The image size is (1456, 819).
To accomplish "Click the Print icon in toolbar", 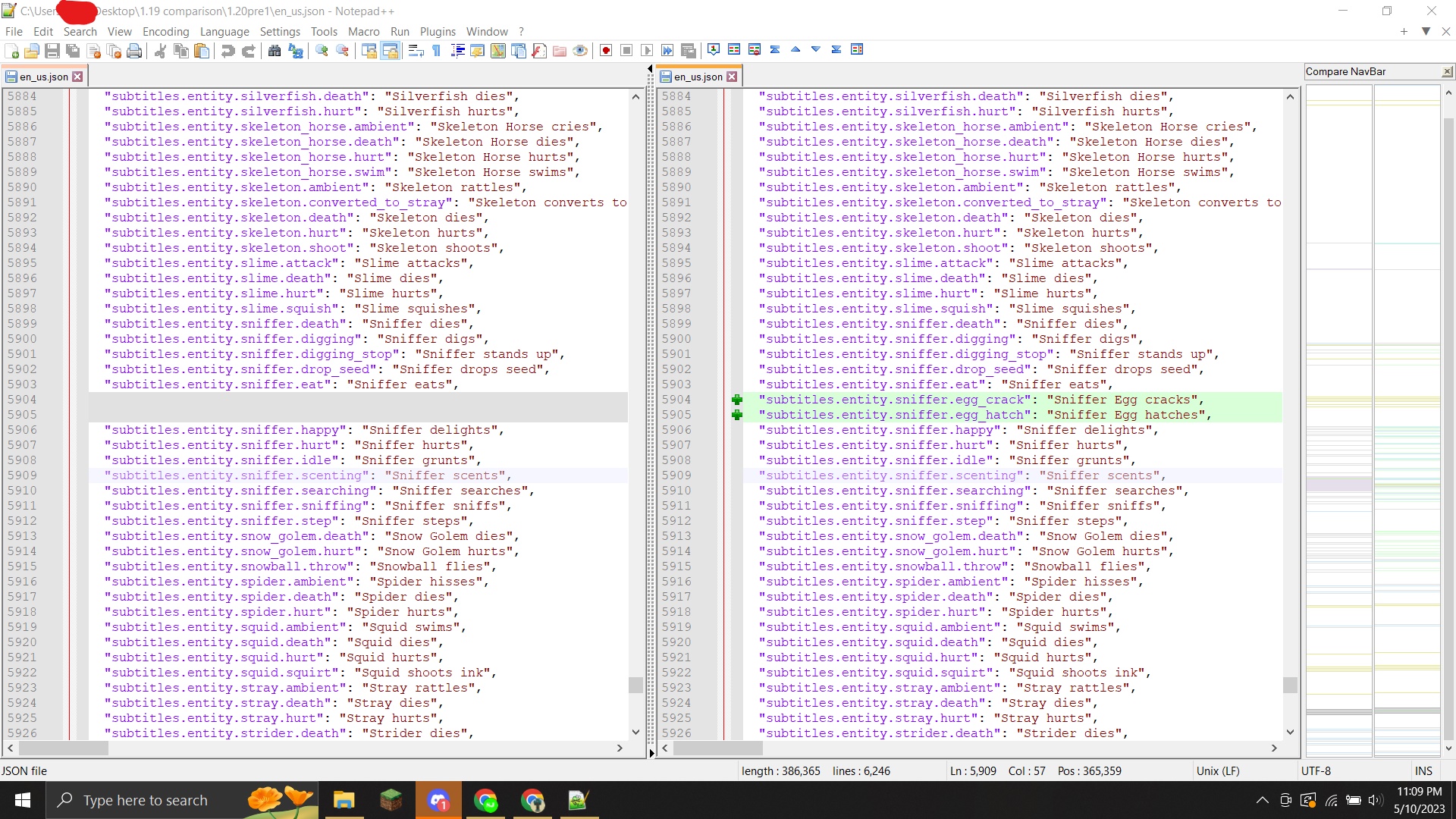I will point(134,51).
